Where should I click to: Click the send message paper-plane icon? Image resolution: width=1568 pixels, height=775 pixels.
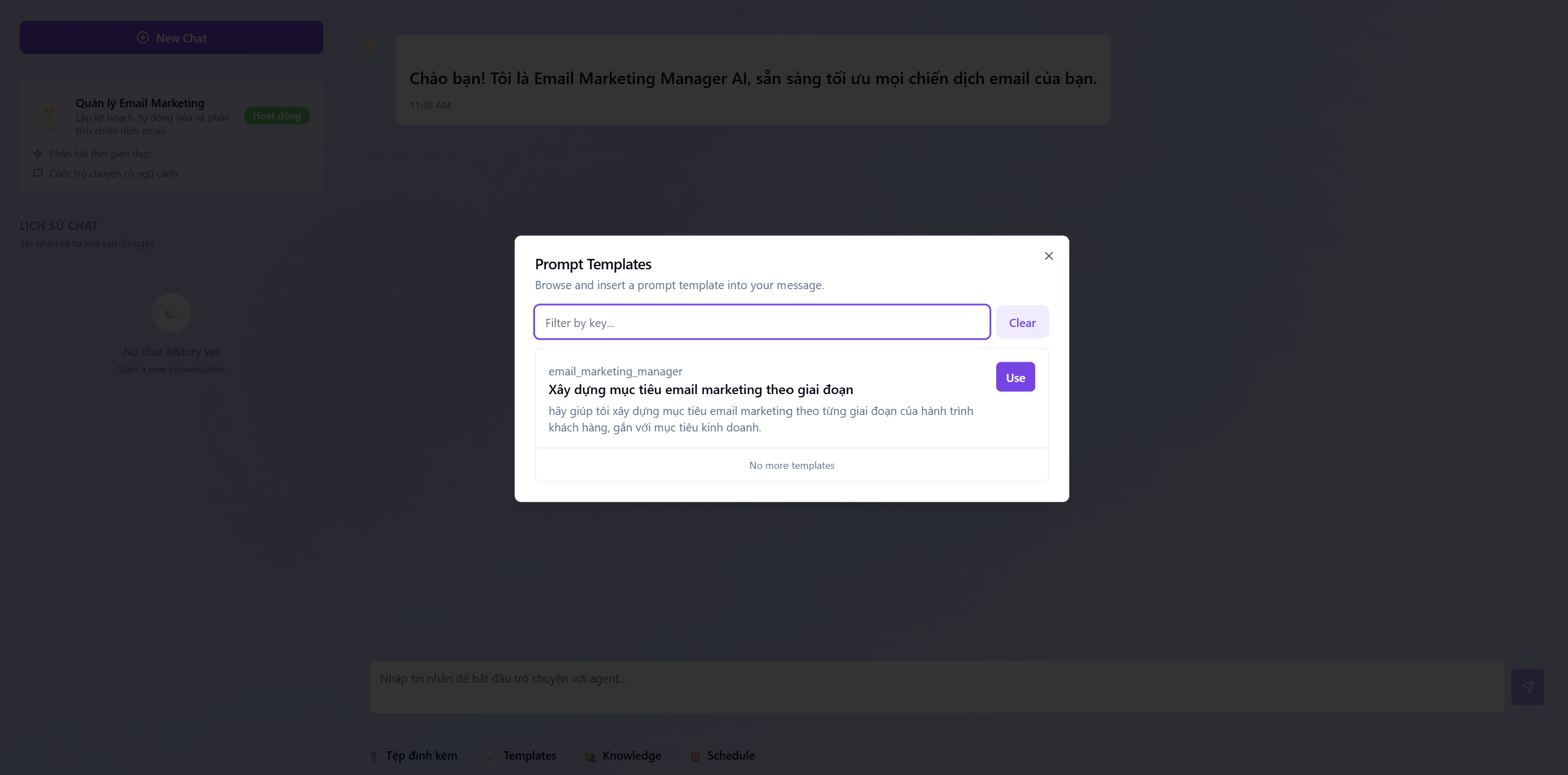(1527, 687)
